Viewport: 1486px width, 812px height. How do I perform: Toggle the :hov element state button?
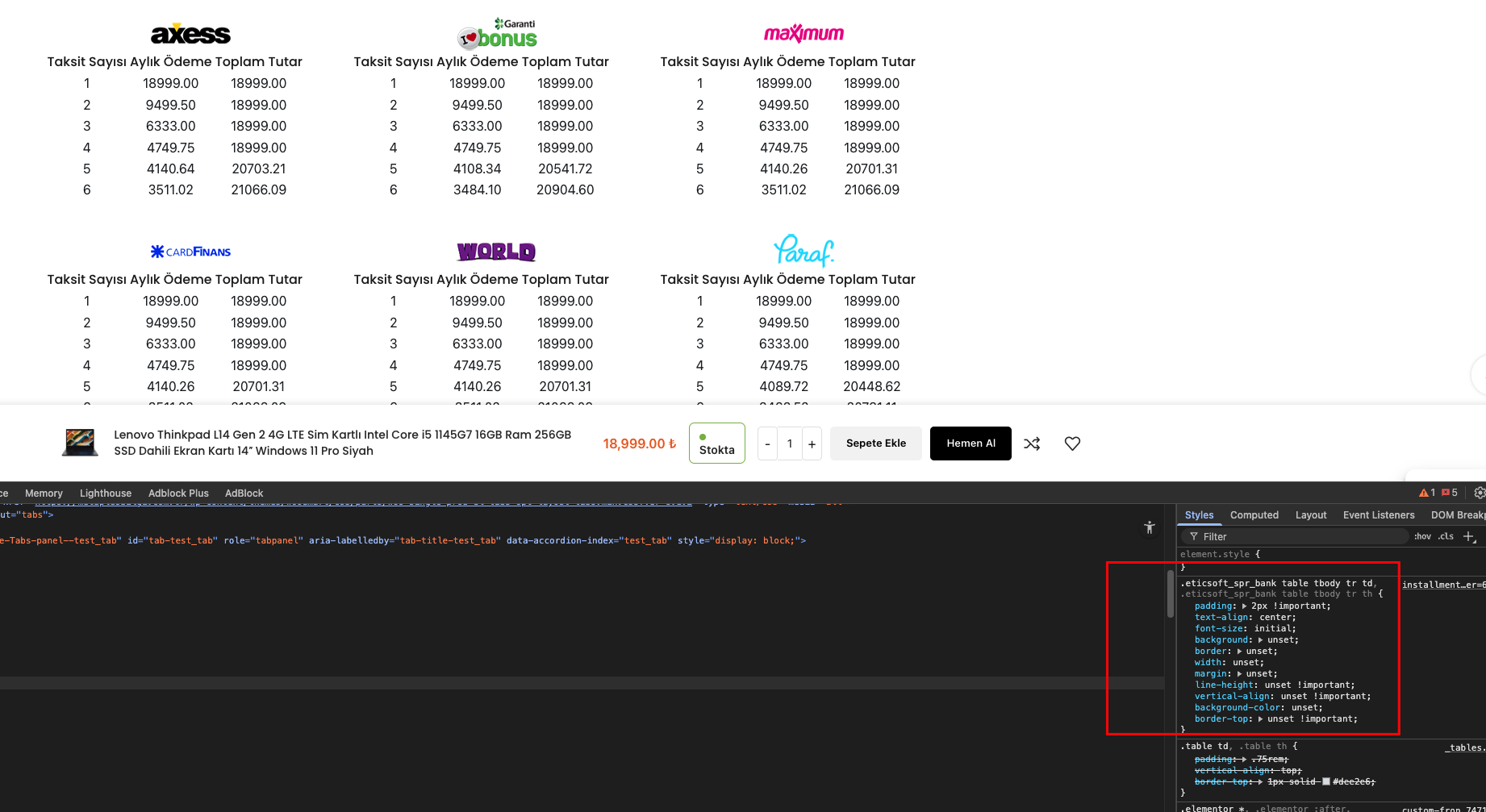pos(1422,536)
